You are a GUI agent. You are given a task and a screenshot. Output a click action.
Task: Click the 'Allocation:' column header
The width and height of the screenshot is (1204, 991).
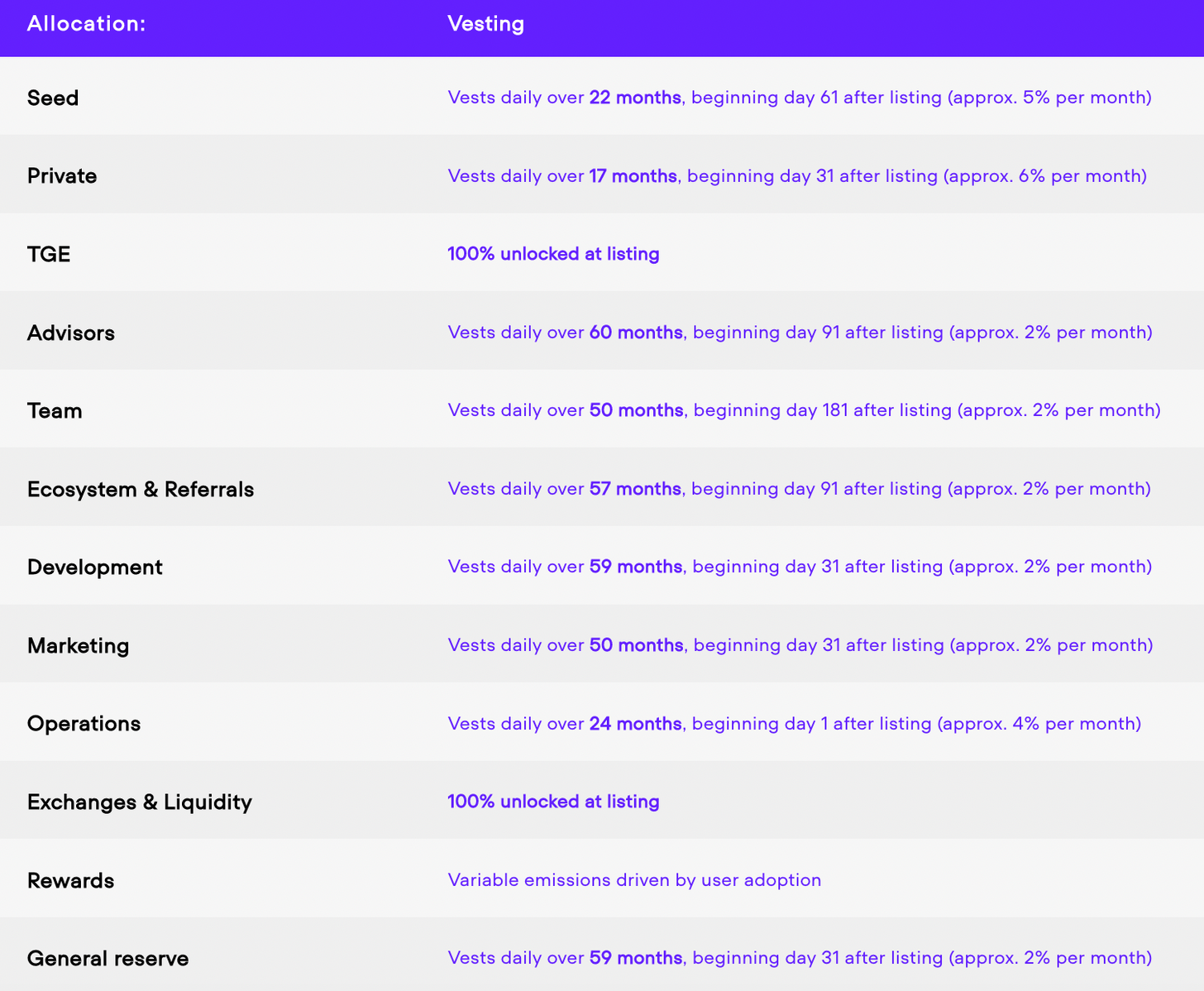pyautogui.click(x=86, y=23)
